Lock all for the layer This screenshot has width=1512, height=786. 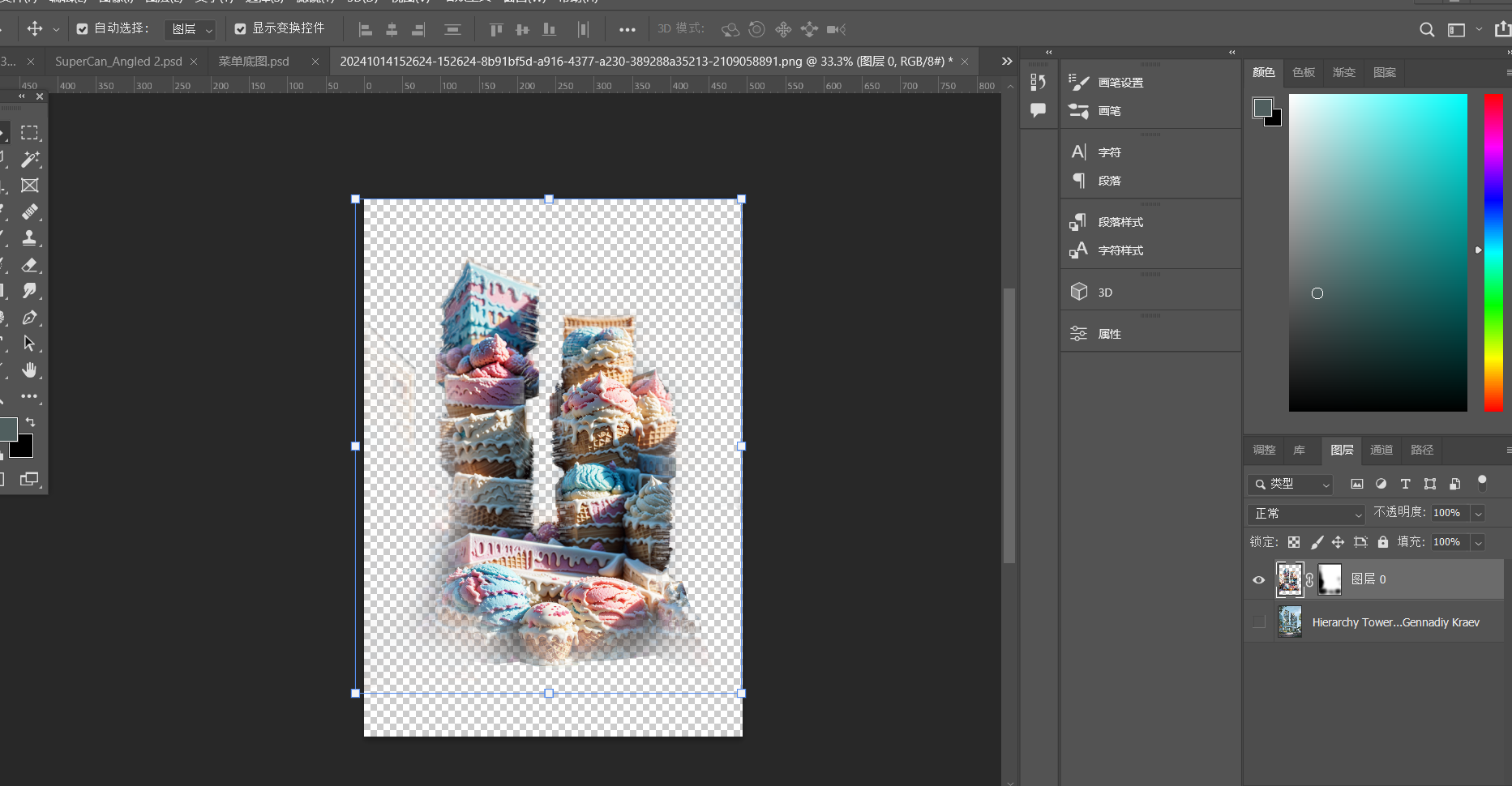pyautogui.click(x=1383, y=542)
